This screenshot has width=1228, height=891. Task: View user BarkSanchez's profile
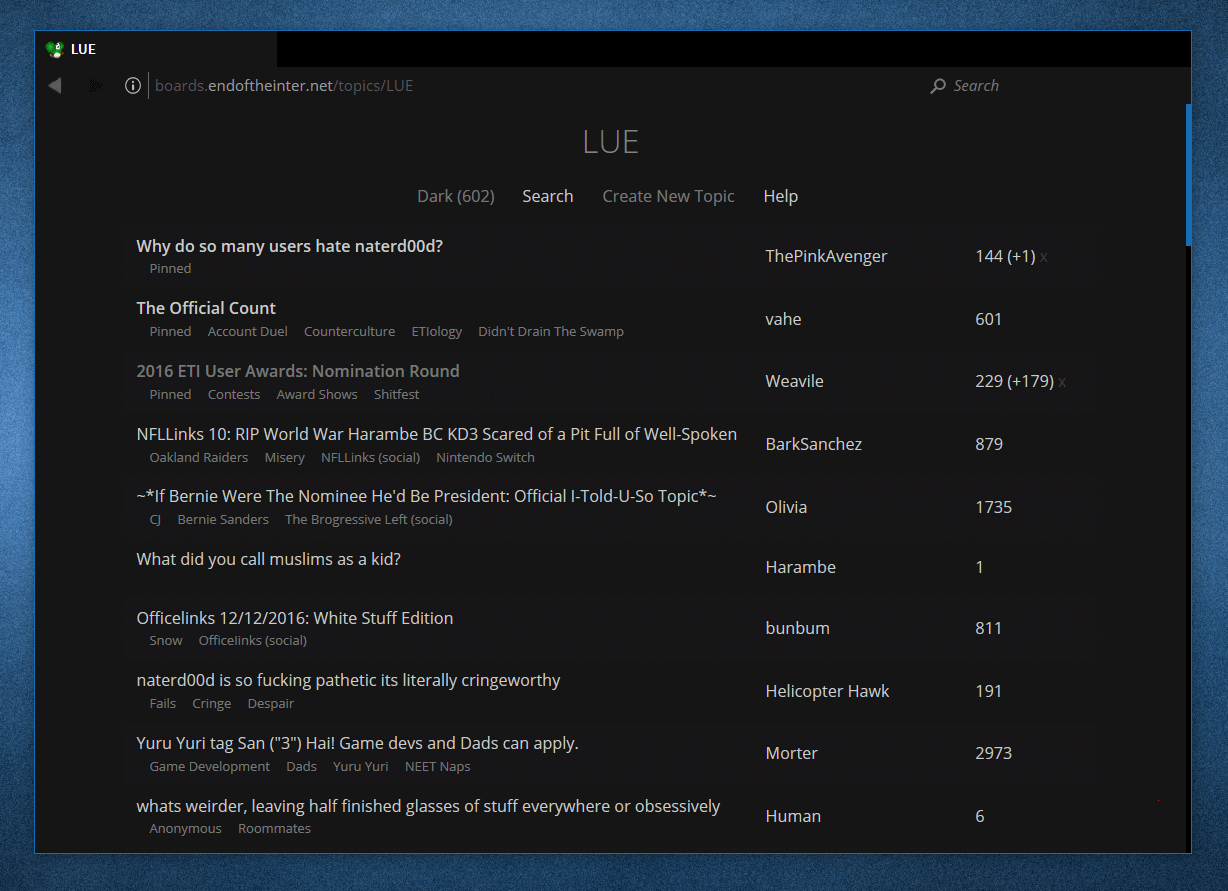[814, 445]
